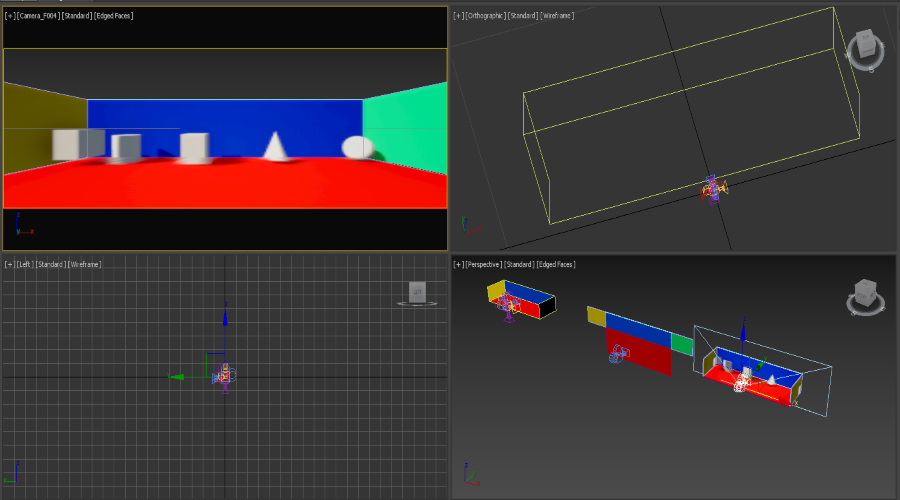The height and width of the screenshot is (500, 900).
Task: Open the Standard menu in Left viewport
Action: point(51,265)
